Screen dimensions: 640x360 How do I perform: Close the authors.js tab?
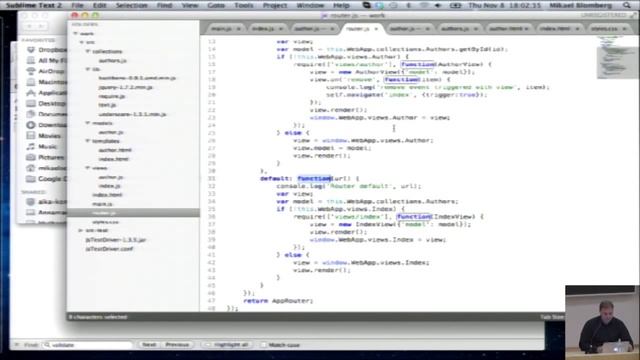477,29
